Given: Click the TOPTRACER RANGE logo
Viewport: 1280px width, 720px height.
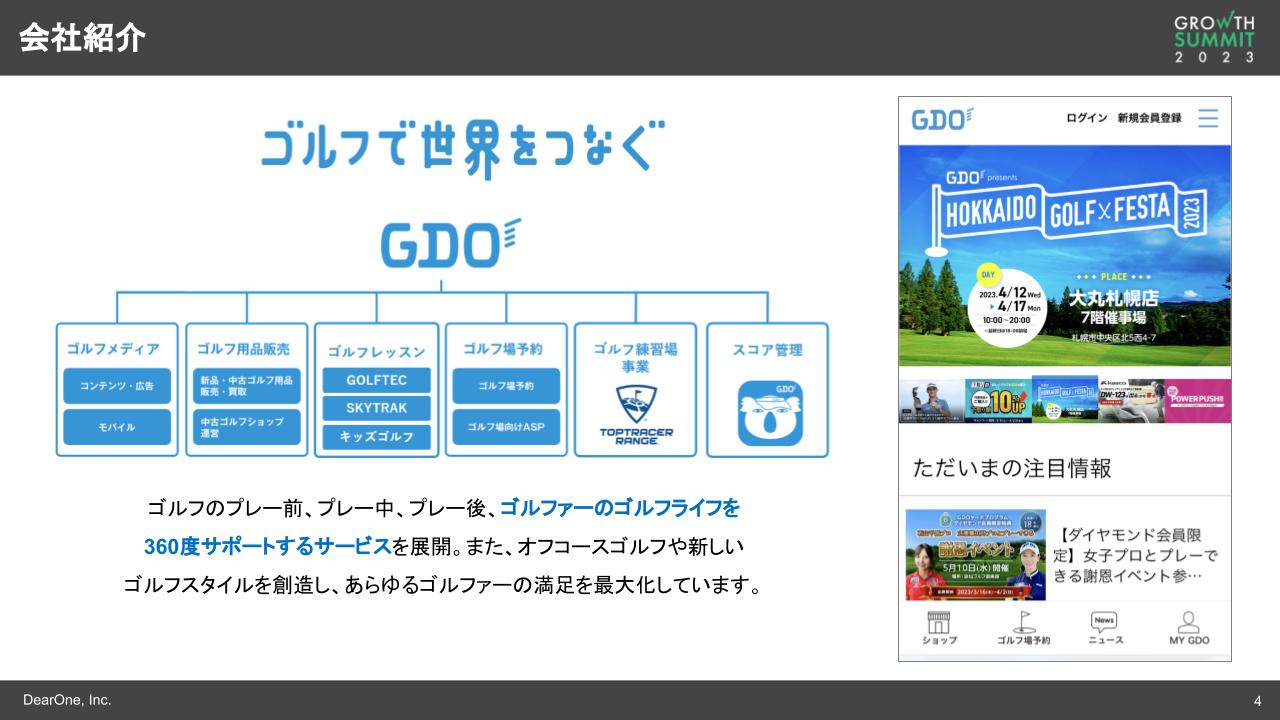Looking at the screenshot, I should [x=635, y=412].
